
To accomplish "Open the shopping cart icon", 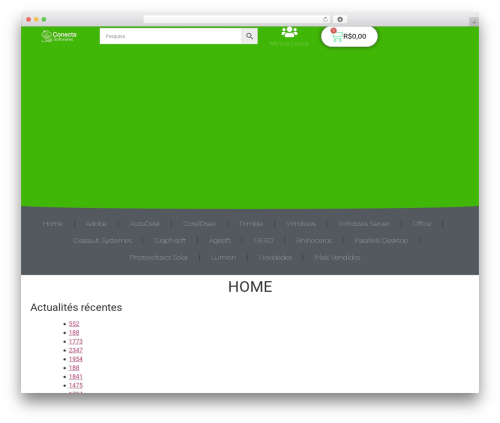I will 337,36.
